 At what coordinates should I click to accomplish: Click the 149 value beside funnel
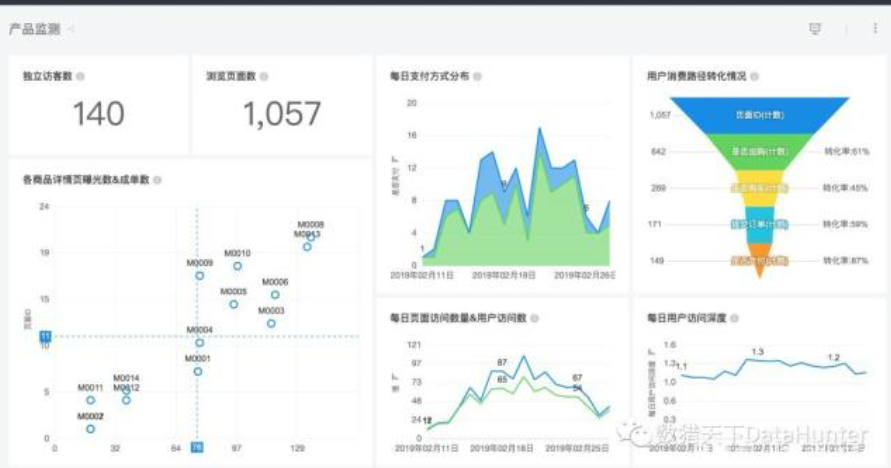point(656,261)
